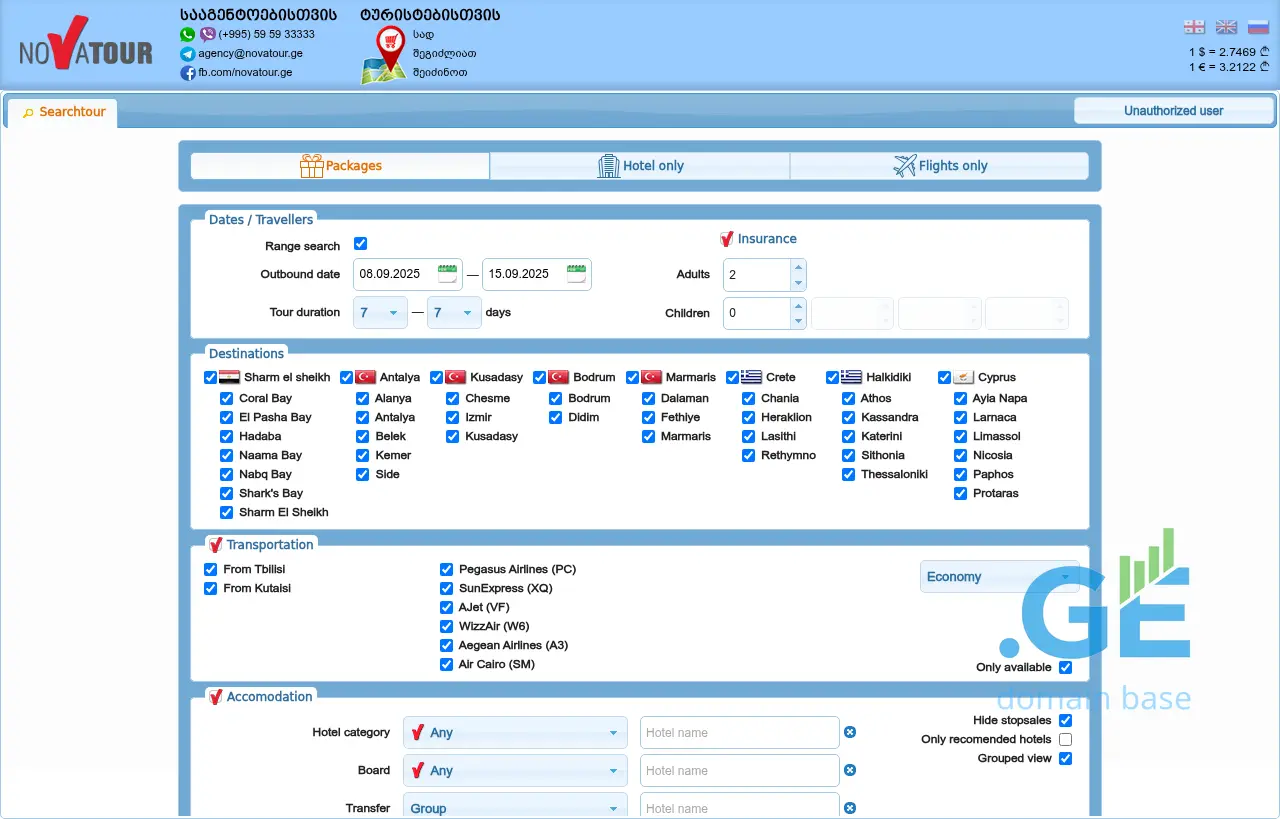1280x819 pixels.
Task: Clear the hotel category name field icon
Action: point(850,732)
